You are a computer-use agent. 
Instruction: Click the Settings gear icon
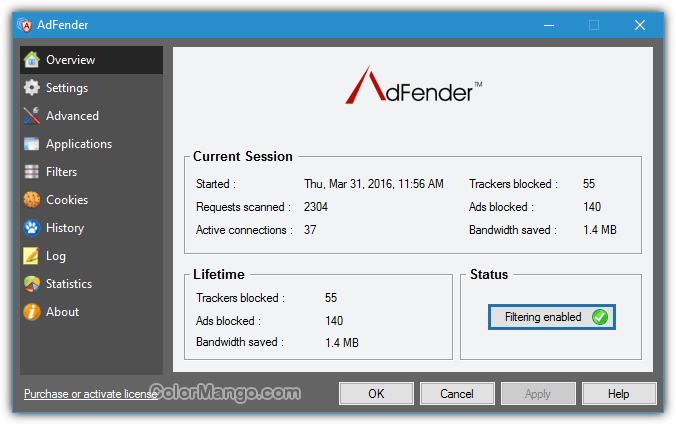pyautogui.click(x=31, y=88)
